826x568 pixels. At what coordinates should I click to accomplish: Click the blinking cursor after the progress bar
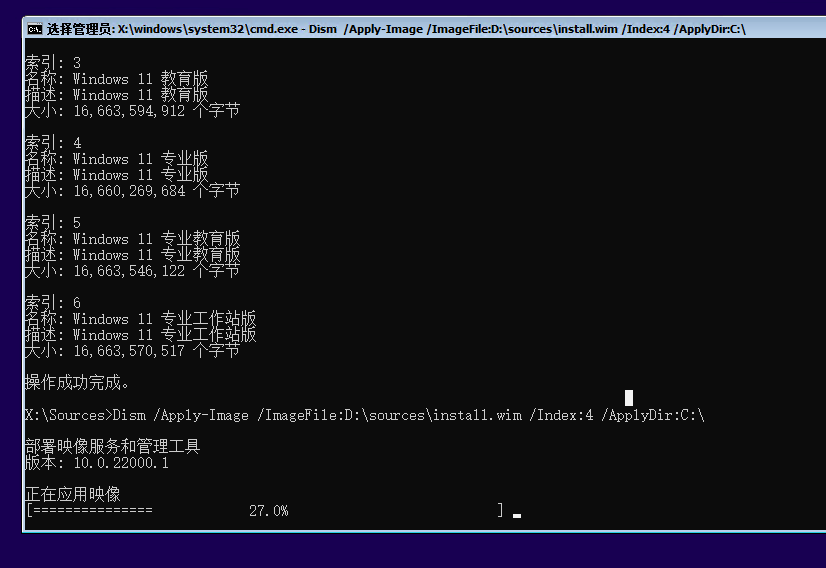click(x=517, y=515)
